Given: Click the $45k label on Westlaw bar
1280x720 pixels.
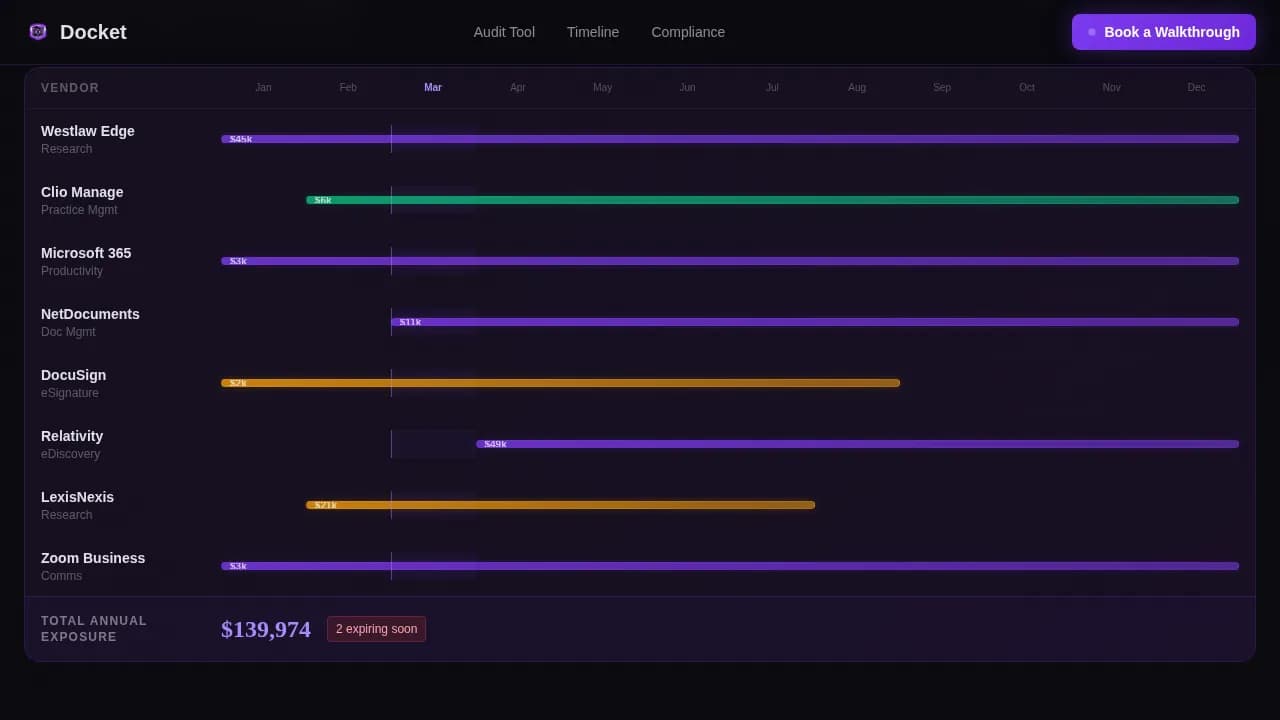Looking at the screenshot, I should point(241,139).
